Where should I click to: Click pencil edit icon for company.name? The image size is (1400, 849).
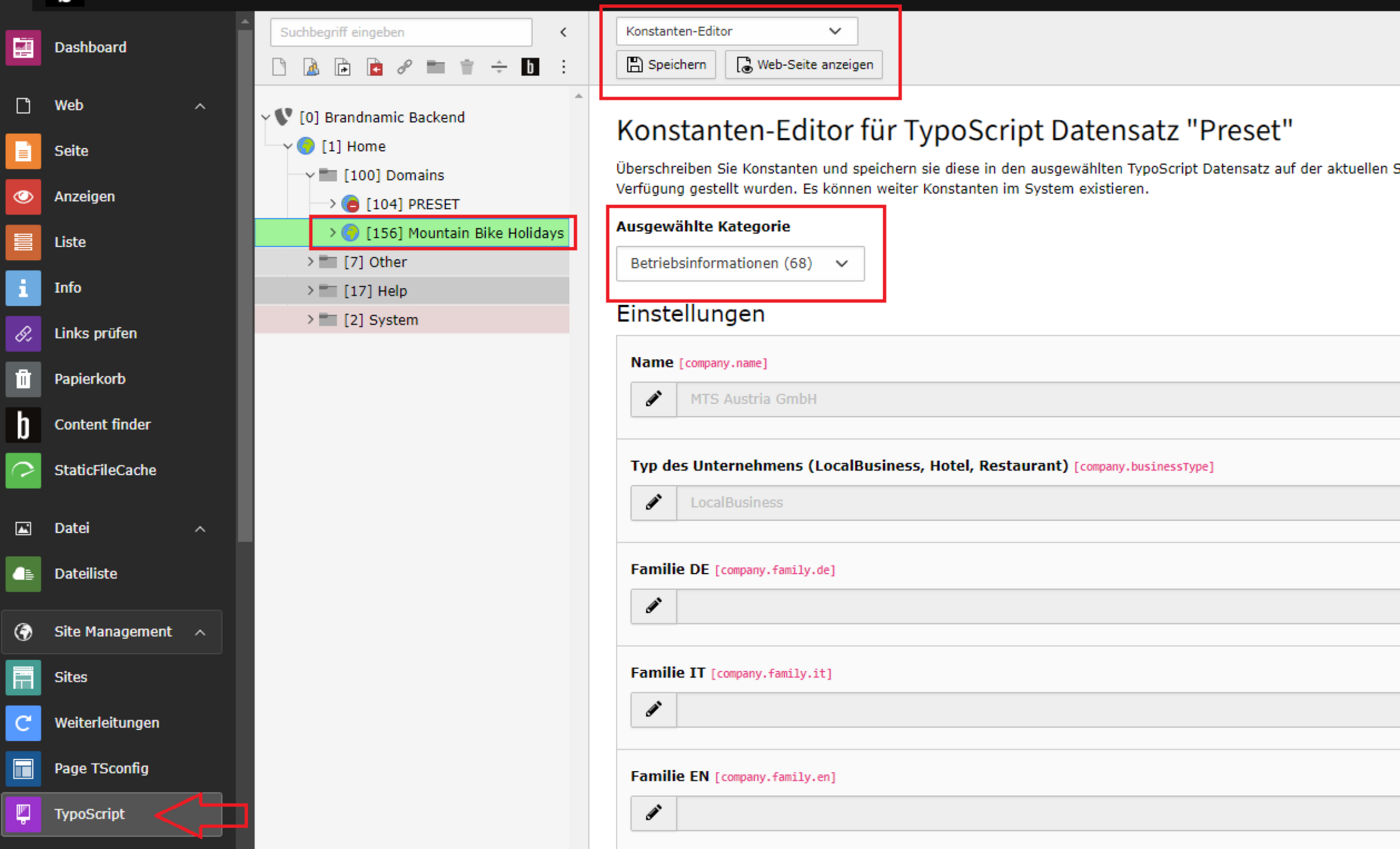(x=654, y=399)
